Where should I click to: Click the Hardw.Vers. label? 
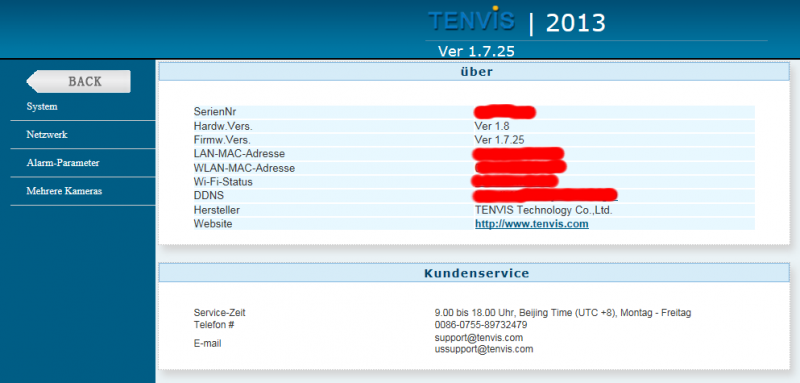223,126
